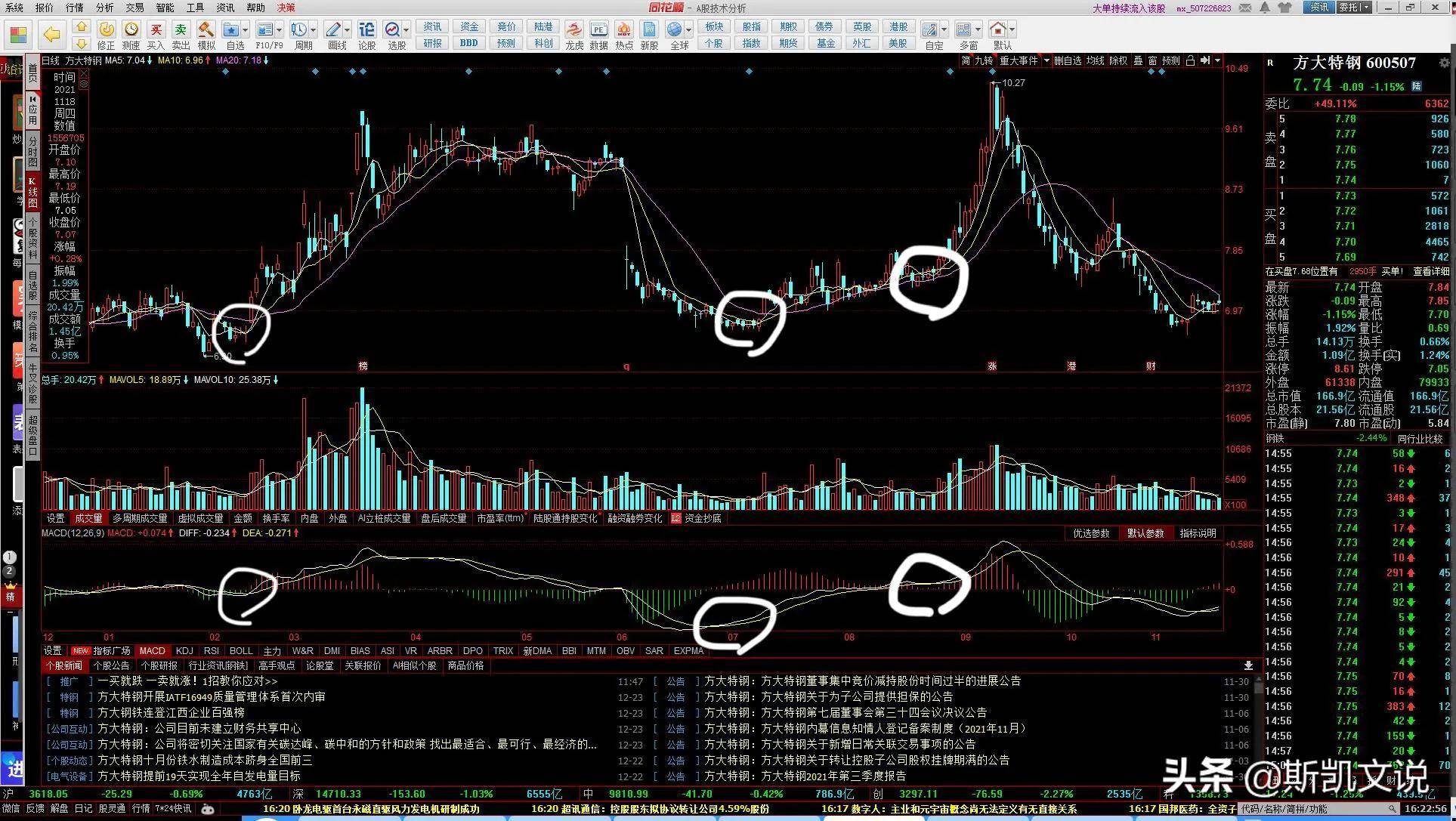Toggle the 叠 overlay chart option
The width and height of the screenshot is (1456, 821).
(x=1138, y=60)
